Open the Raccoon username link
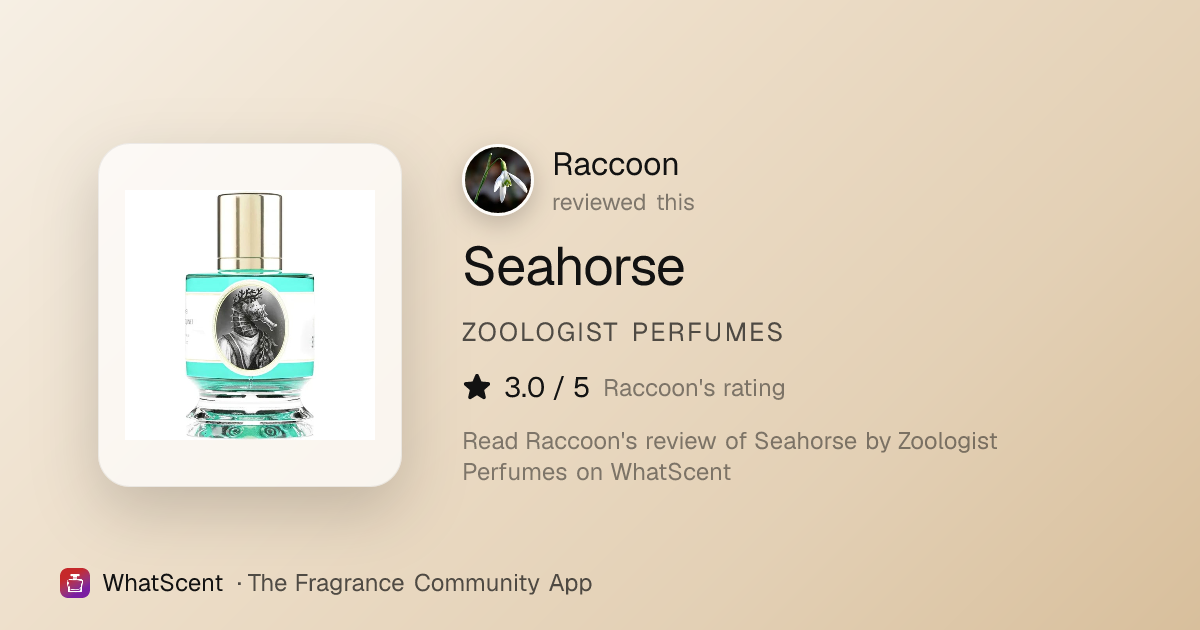 tap(616, 165)
